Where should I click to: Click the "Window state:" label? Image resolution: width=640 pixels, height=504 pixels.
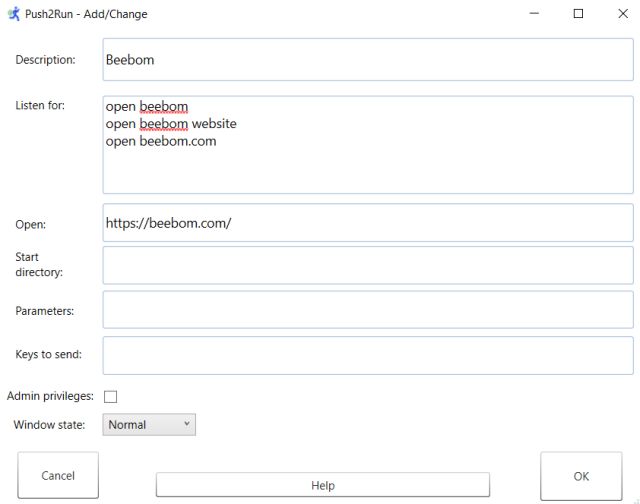coord(49,425)
